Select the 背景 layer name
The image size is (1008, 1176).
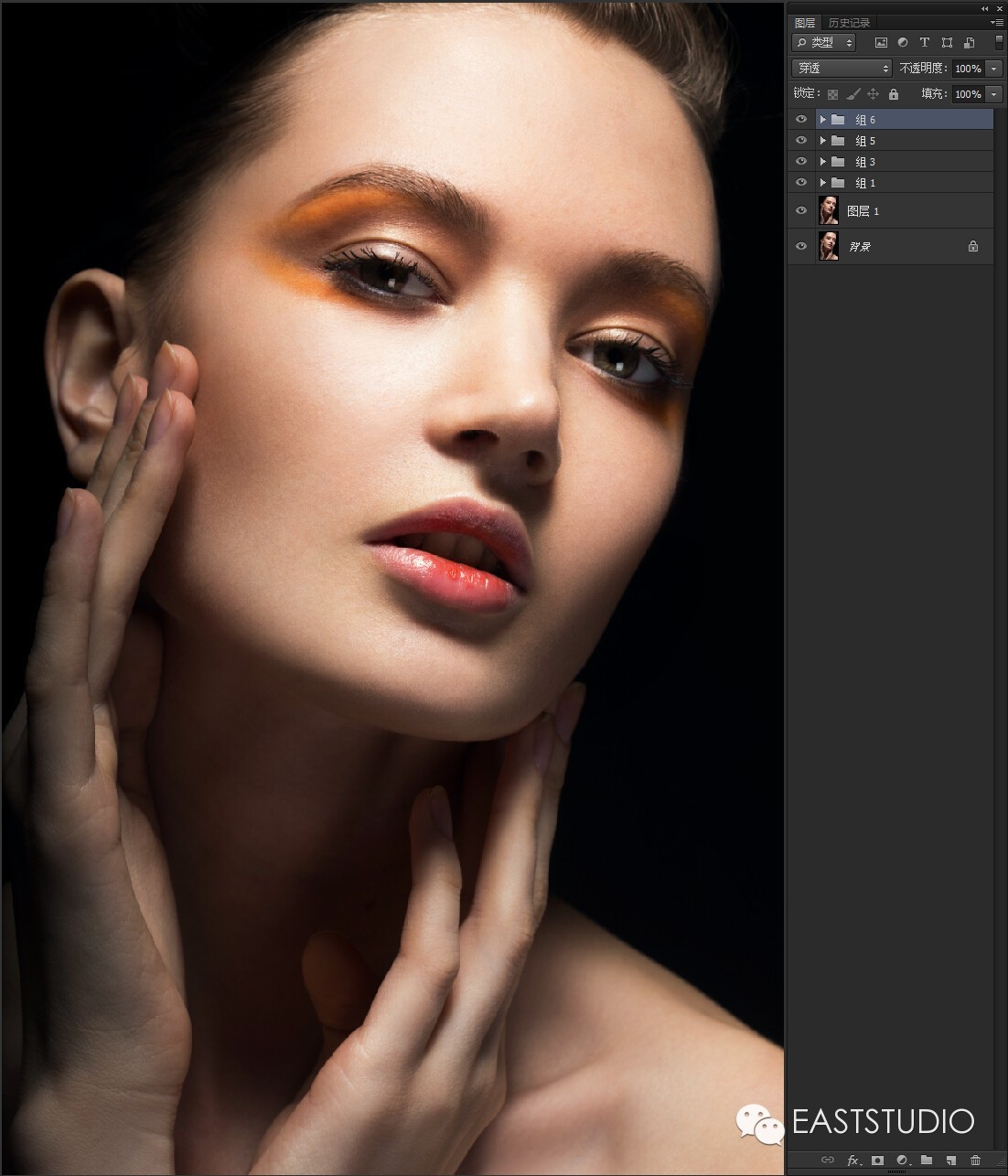click(x=860, y=247)
